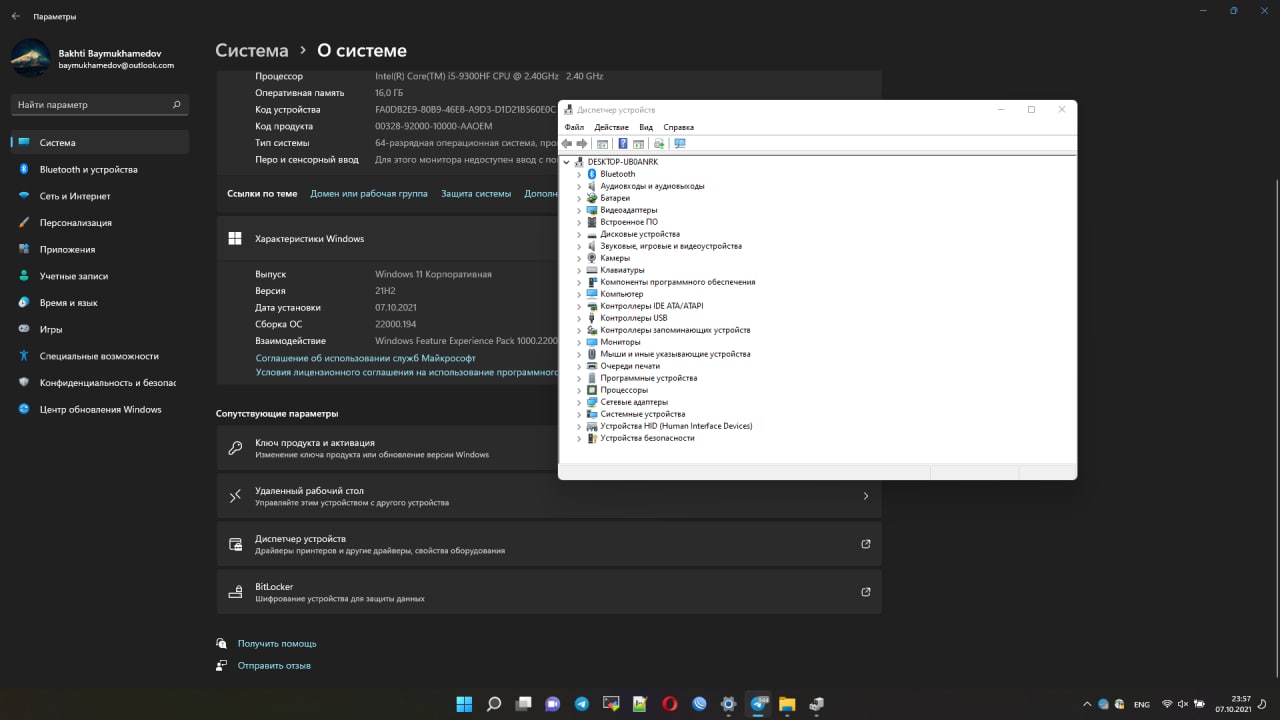Expand the Видеоадаптеры node
Image resolution: width=1280 pixels, height=720 pixels.
pyautogui.click(x=579, y=210)
